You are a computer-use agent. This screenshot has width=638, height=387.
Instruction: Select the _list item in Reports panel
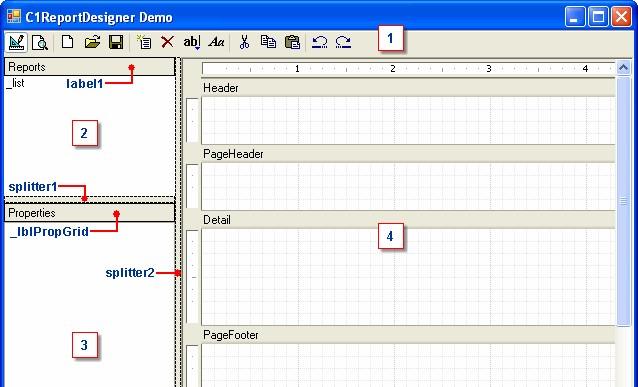(x=16, y=83)
